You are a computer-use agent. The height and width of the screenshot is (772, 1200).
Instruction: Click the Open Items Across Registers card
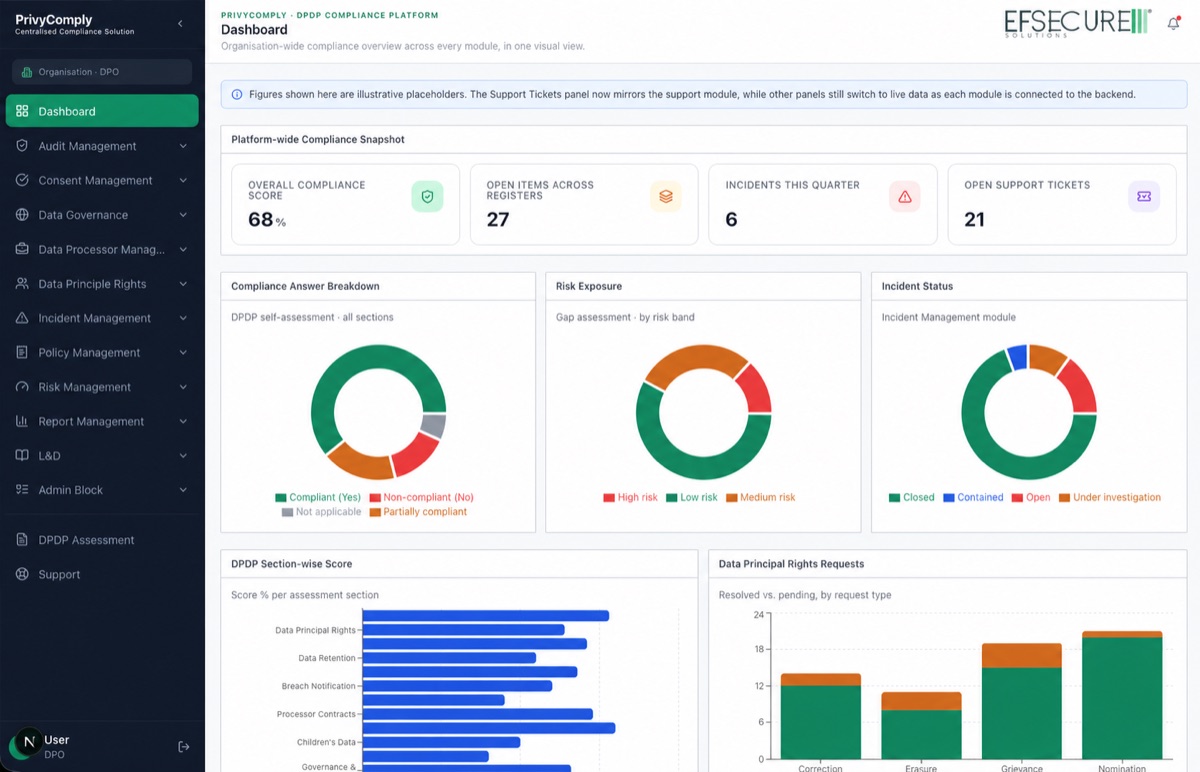[x=584, y=205]
